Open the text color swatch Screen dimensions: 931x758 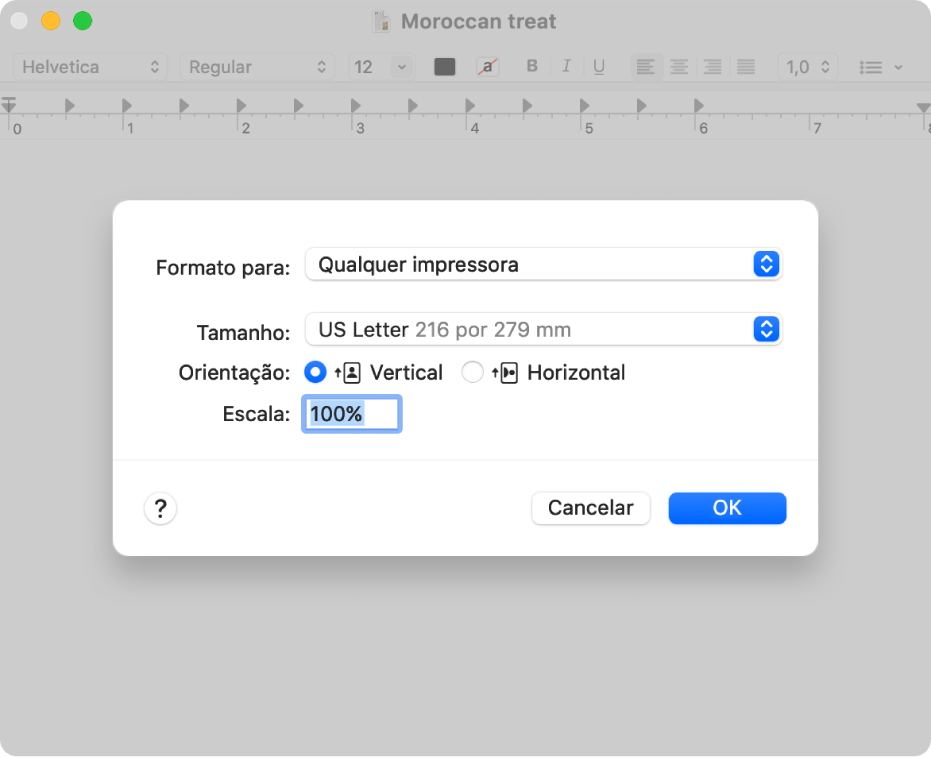[x=444, y=66]
